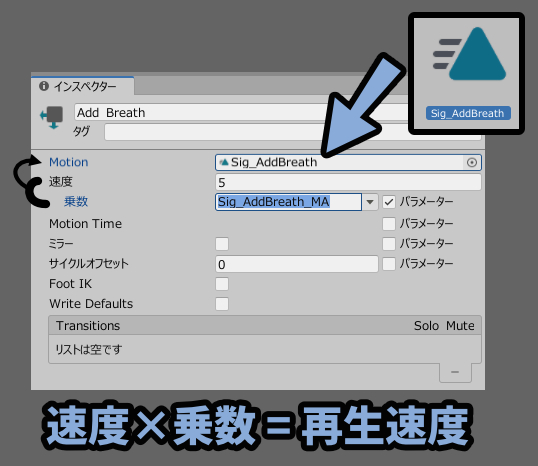The width and height of the screenshot is (538, 466).
Task: Click the minus button below the Transitions list
Action: point(455,372)
